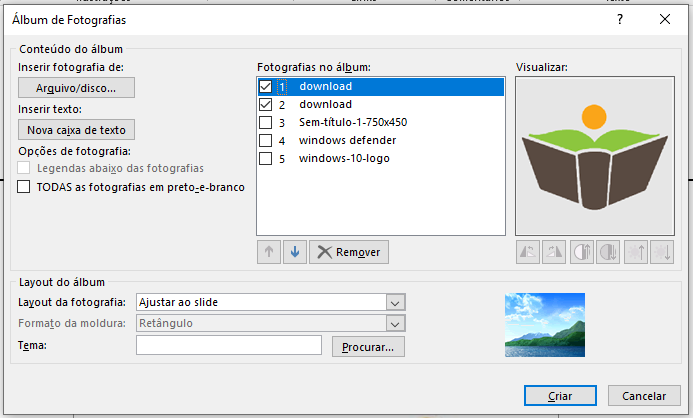Rotate picture right icon under preview
Image resolution: width=693 pixels, height=418 pixels.
coord(554,253)
